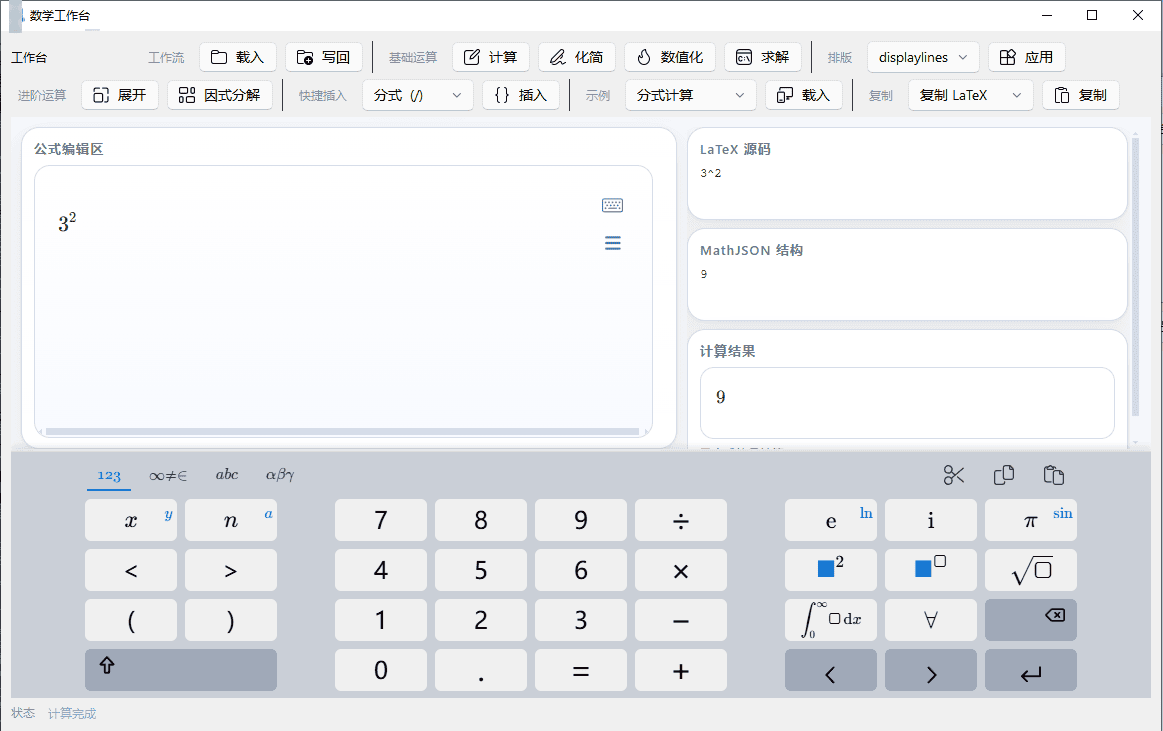The image size is (1163, 731).
Task: Open the 分式计算 example dropdown
Action: pyautogui.click(x=691, y=95)
